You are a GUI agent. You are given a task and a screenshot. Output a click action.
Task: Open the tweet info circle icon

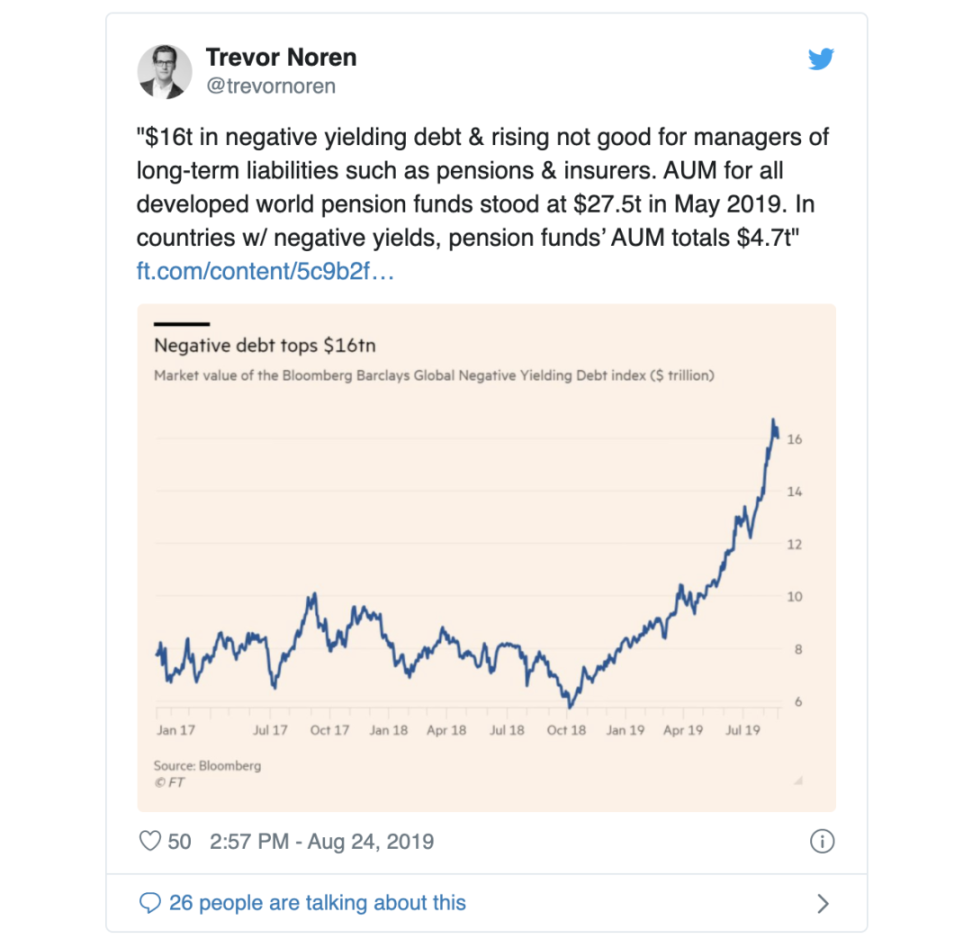[821, 841]
